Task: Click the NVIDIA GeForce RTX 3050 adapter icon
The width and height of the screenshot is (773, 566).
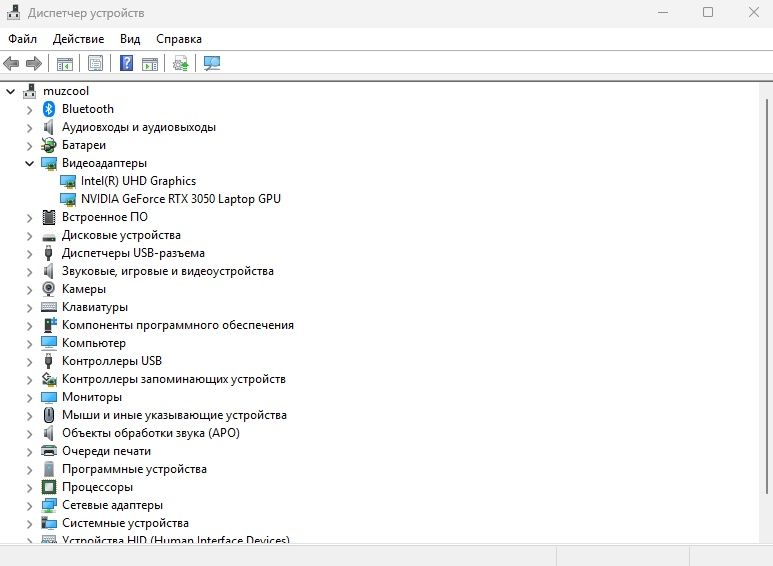Action: [68, 199]
